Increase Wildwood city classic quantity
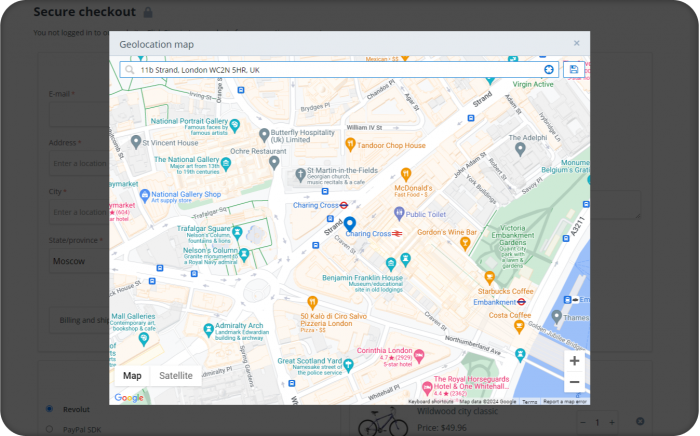700x436 pixels. pyautogui.click(x=612, y=422)
